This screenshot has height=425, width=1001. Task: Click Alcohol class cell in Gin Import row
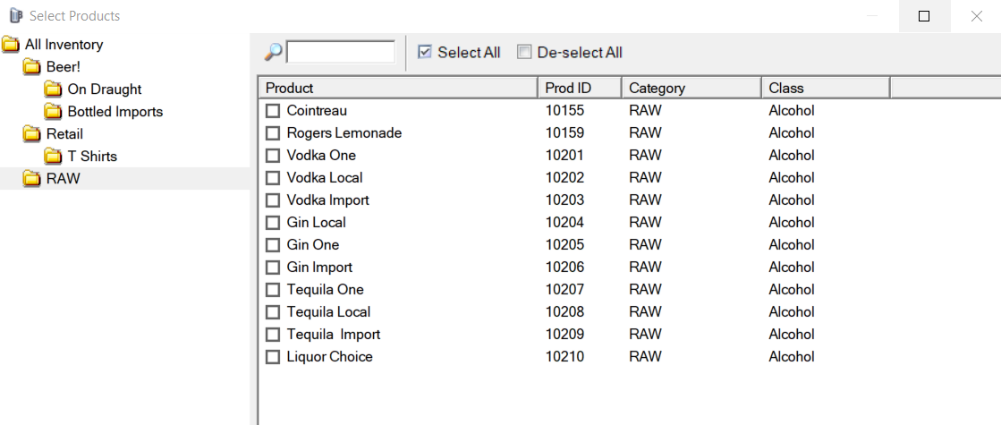coord(792,267)
